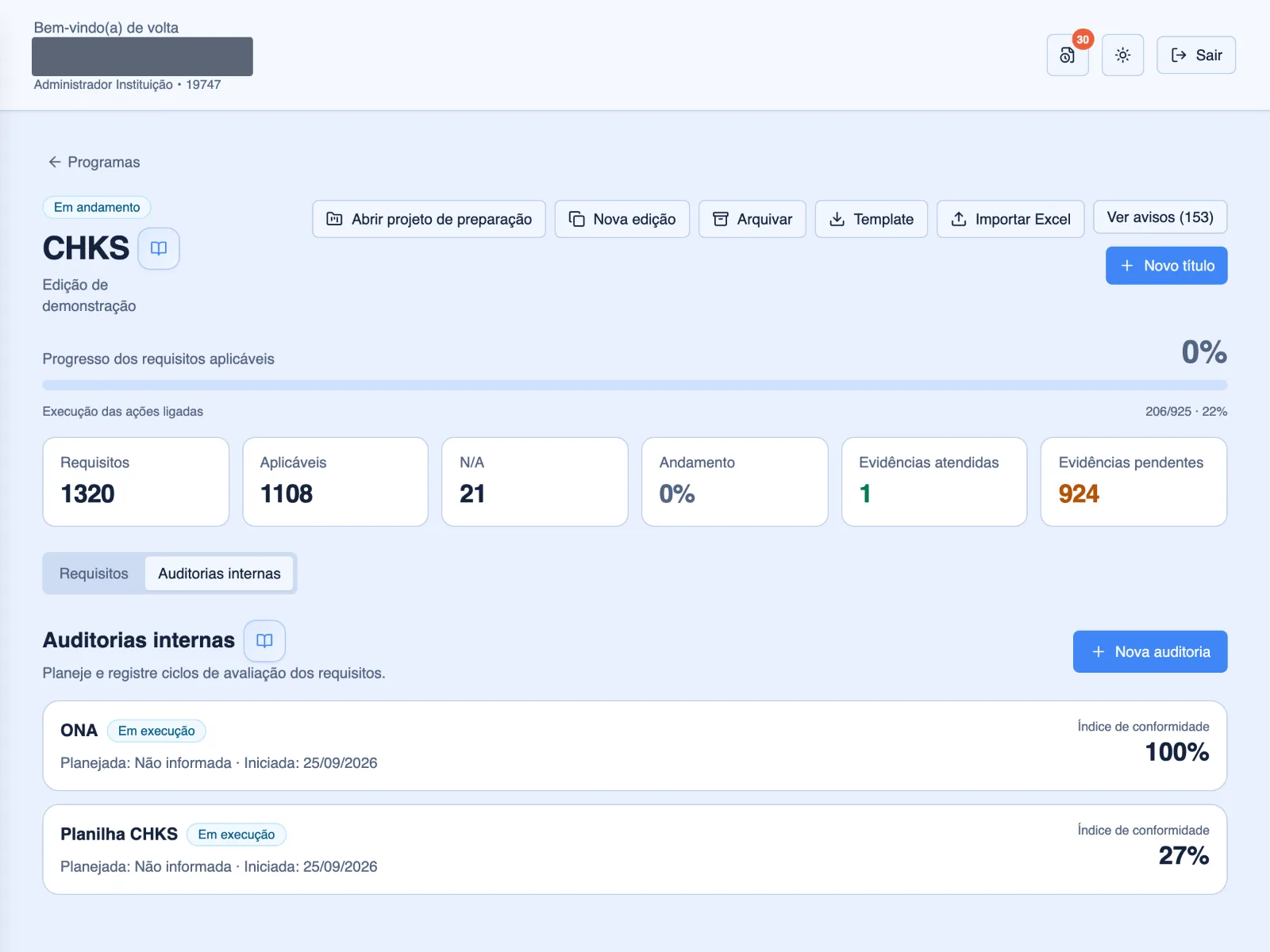Screen dimensions: 1270x952
Task: Toggle light theme sun icon
Action: tap(1122, 56)
